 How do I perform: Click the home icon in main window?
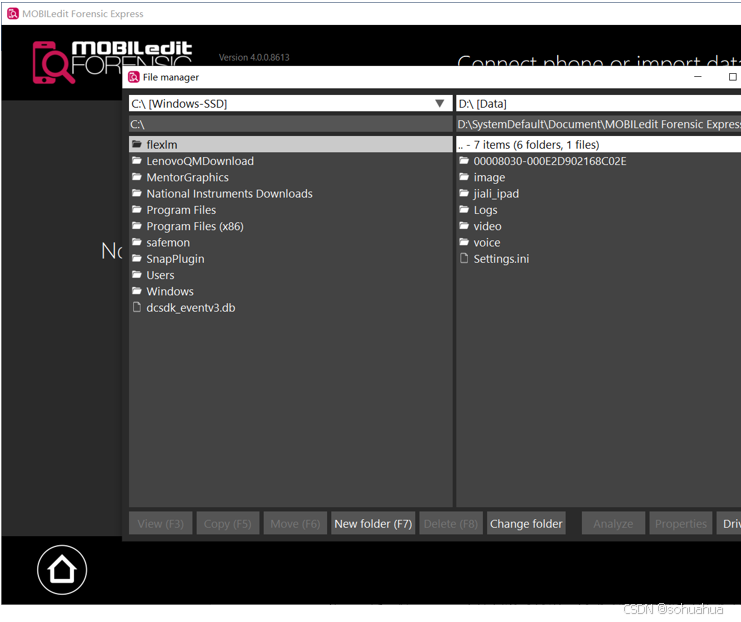click(x=62, y=570)
